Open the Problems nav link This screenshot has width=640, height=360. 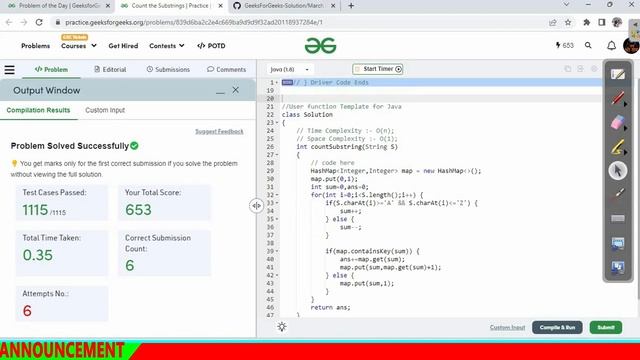(36, 46)
